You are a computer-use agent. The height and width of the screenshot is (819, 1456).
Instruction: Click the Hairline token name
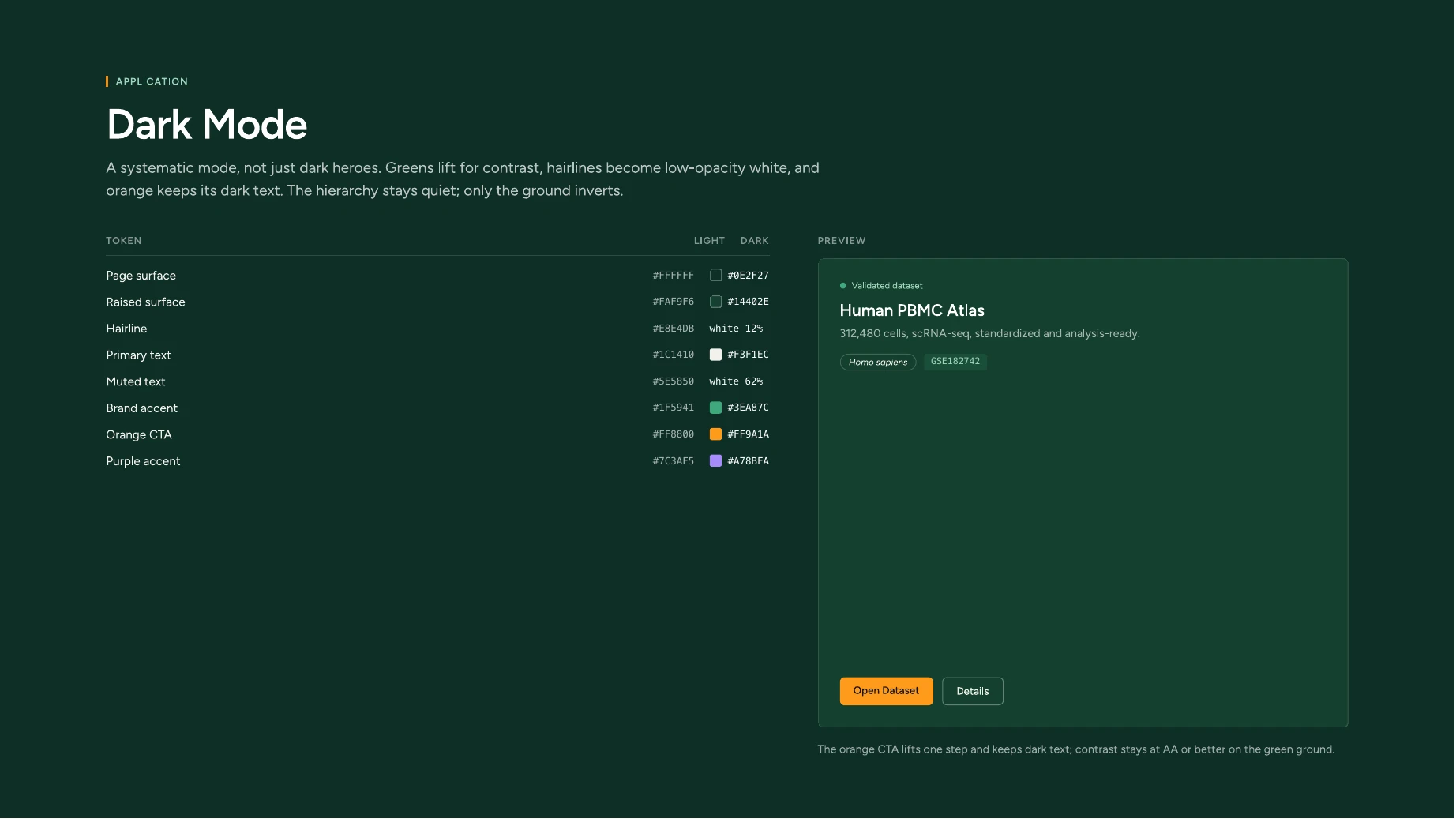coord(126,329)
